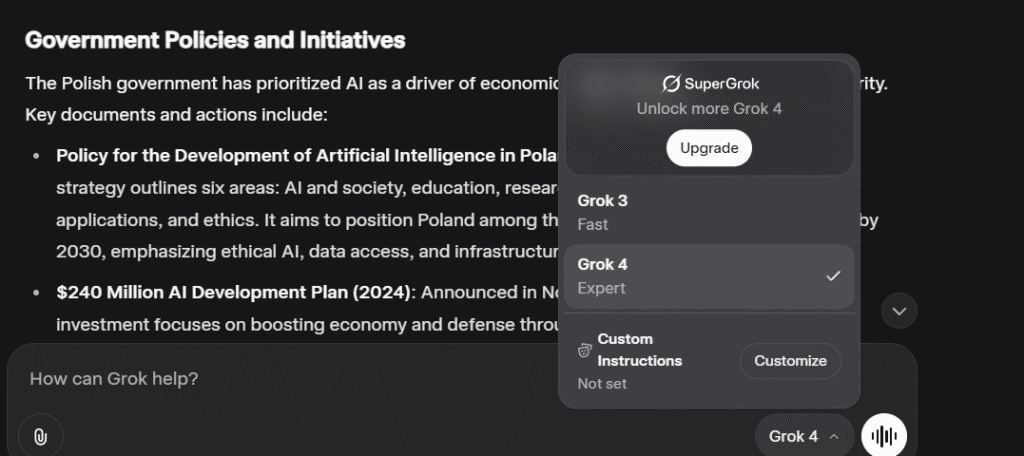
Task: Click the Custom Instructions face icon
Action: point(585,351)
